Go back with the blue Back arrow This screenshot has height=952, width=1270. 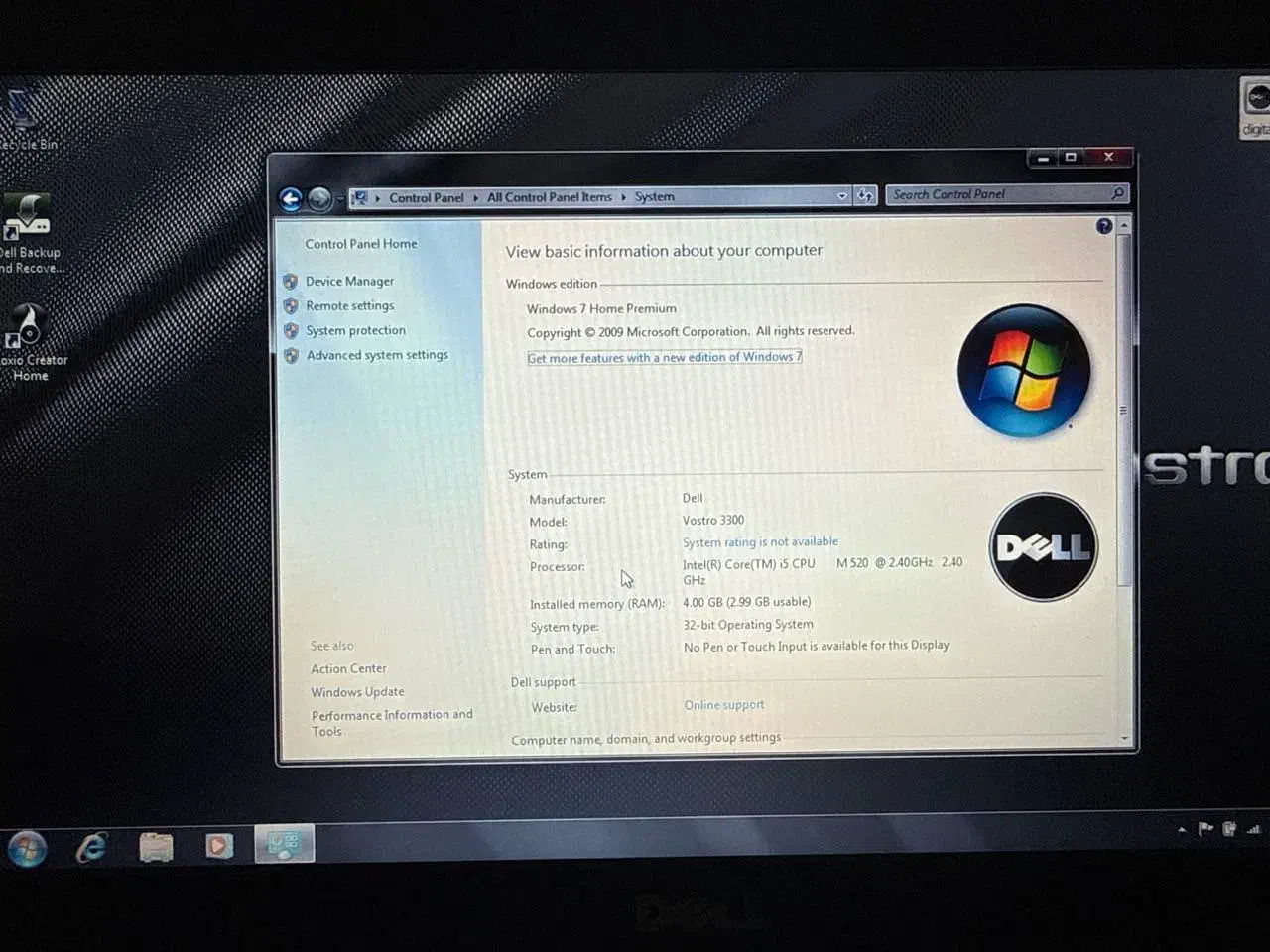(290, 199)
